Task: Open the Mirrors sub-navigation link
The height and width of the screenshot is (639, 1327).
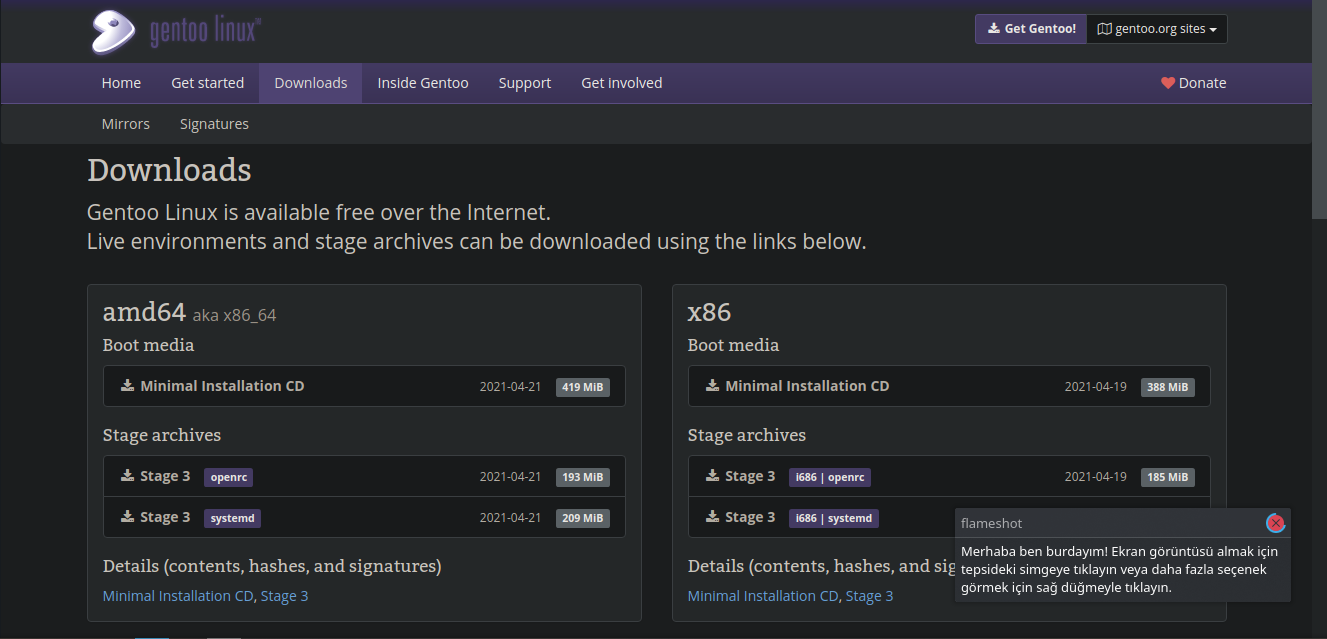Action: [126, 124]
